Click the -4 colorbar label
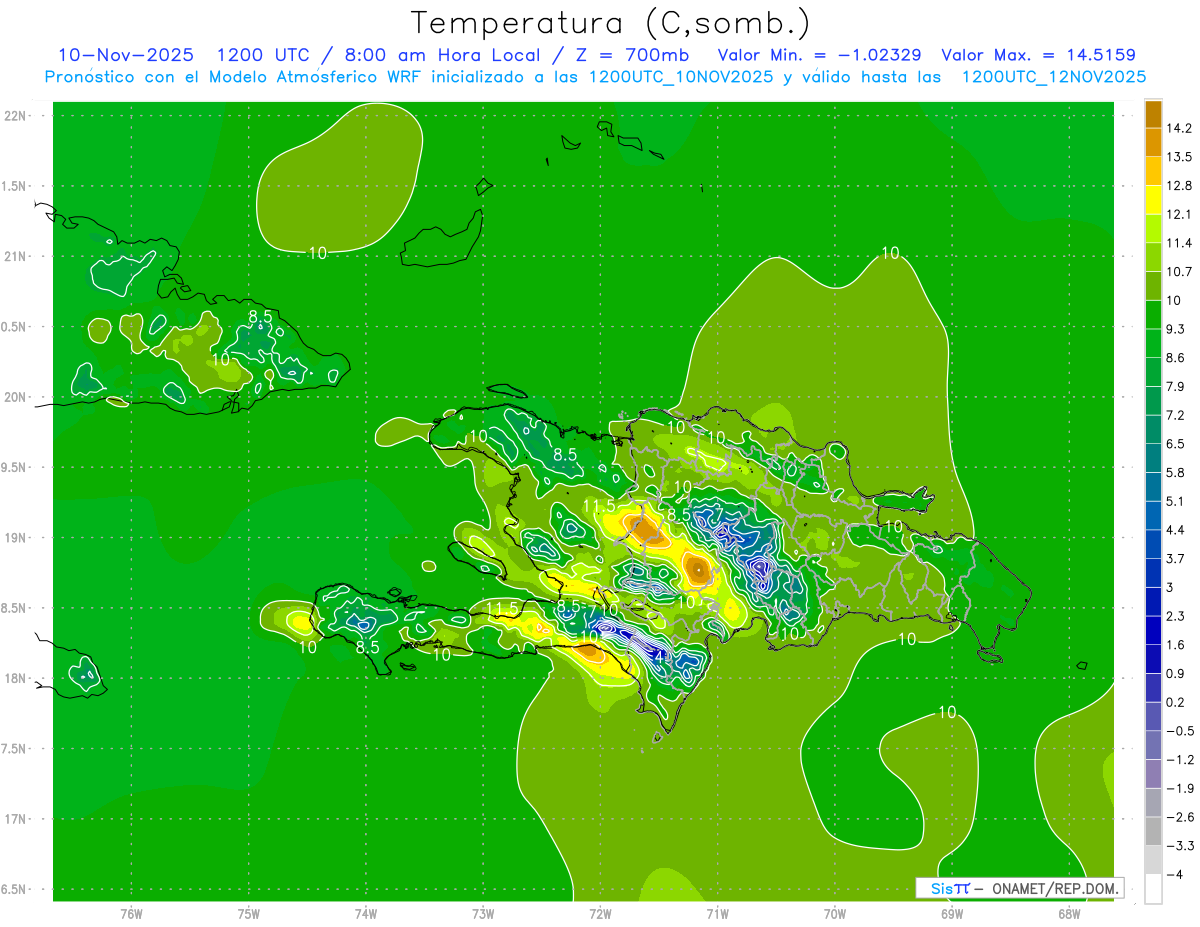 1174,874
